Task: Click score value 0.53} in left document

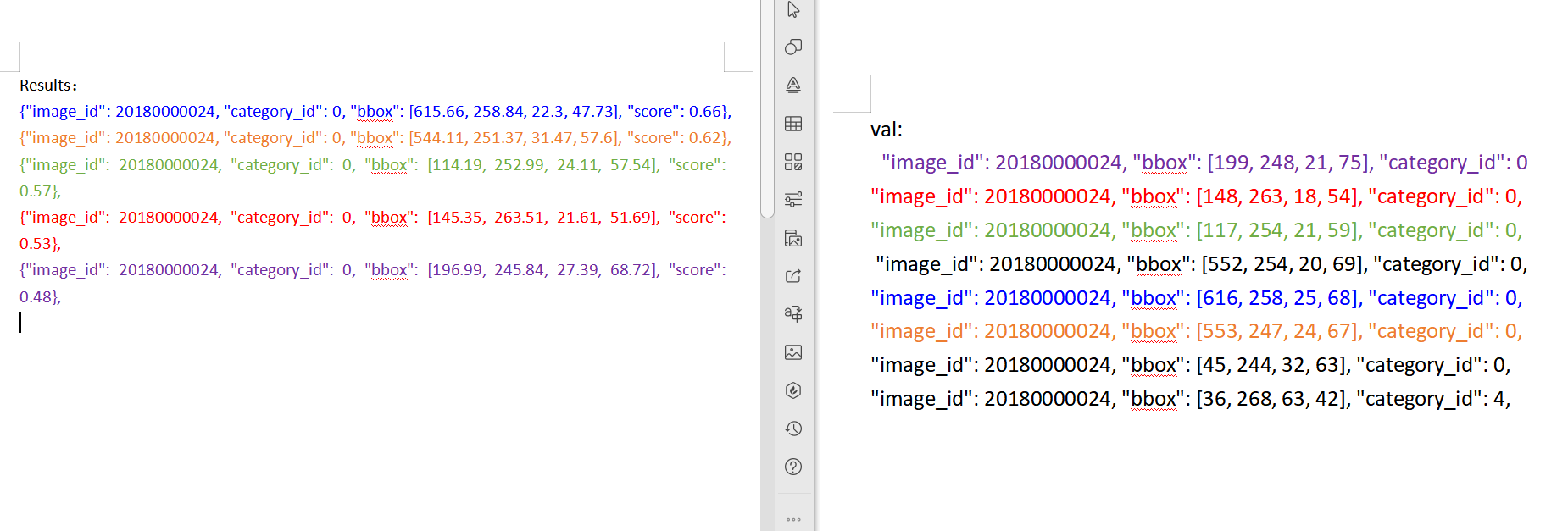Action: 40,244
